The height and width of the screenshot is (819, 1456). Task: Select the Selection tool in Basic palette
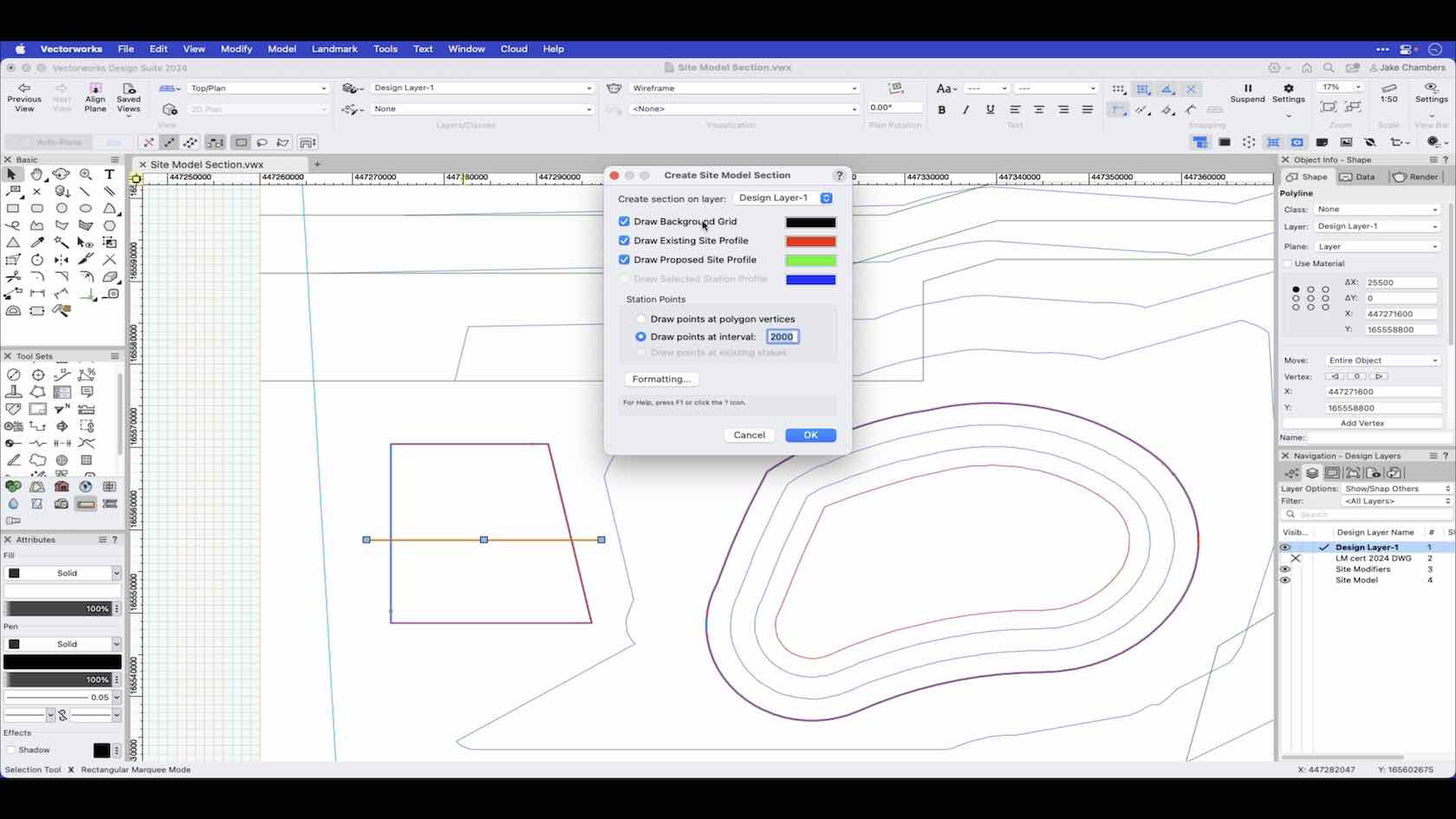pyautogui.click(x=11, y=174)
